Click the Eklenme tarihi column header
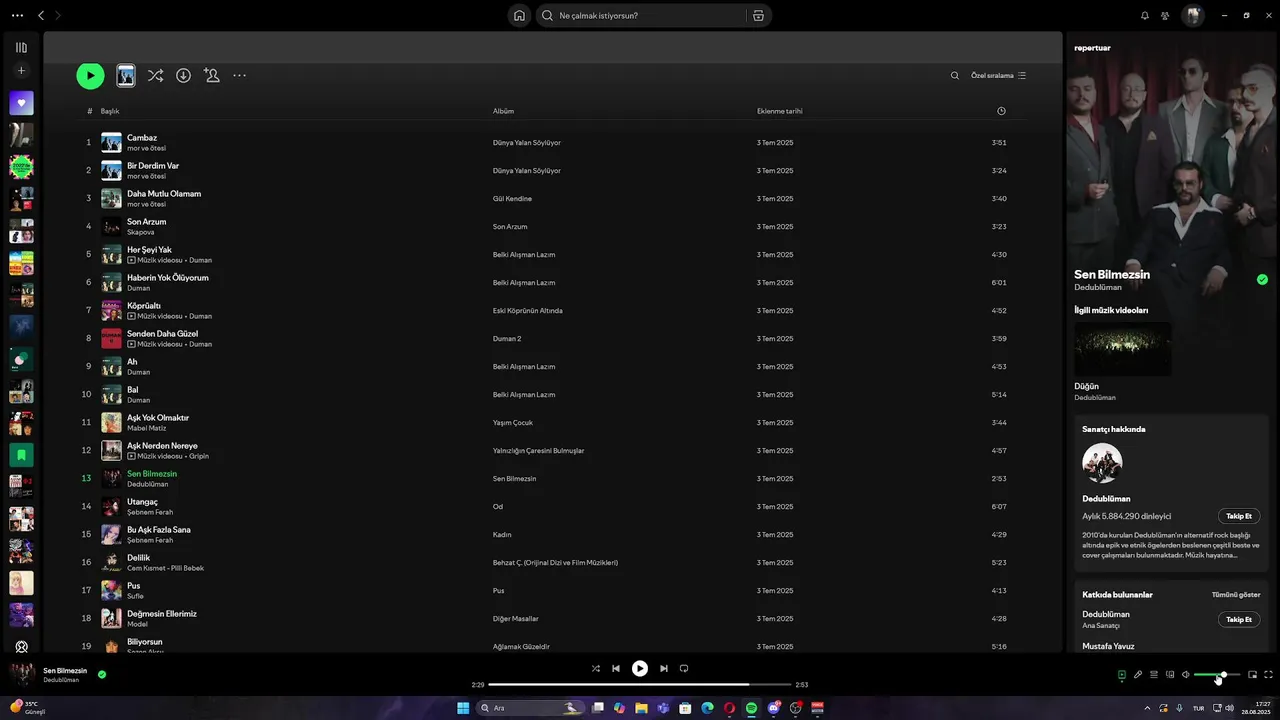The width and height of the screenshot is (1280, 720). coord(779,111)
